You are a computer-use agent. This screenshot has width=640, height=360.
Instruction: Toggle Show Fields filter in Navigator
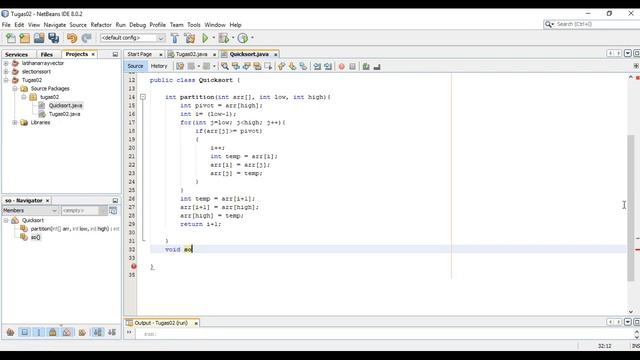click(x=24, y=332)
